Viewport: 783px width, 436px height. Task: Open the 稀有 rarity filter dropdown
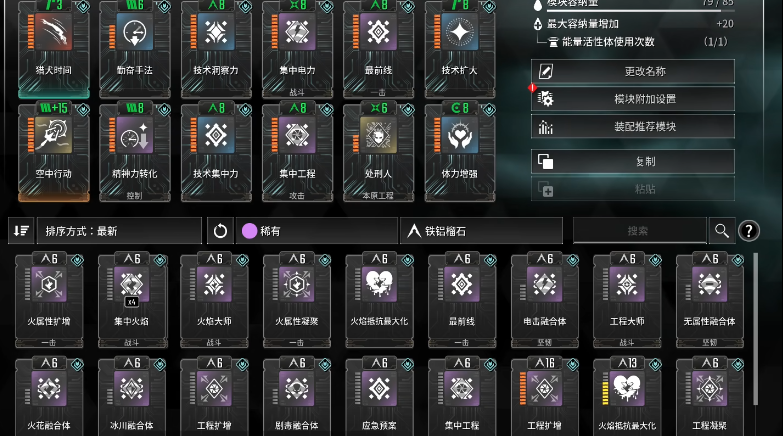317,231
